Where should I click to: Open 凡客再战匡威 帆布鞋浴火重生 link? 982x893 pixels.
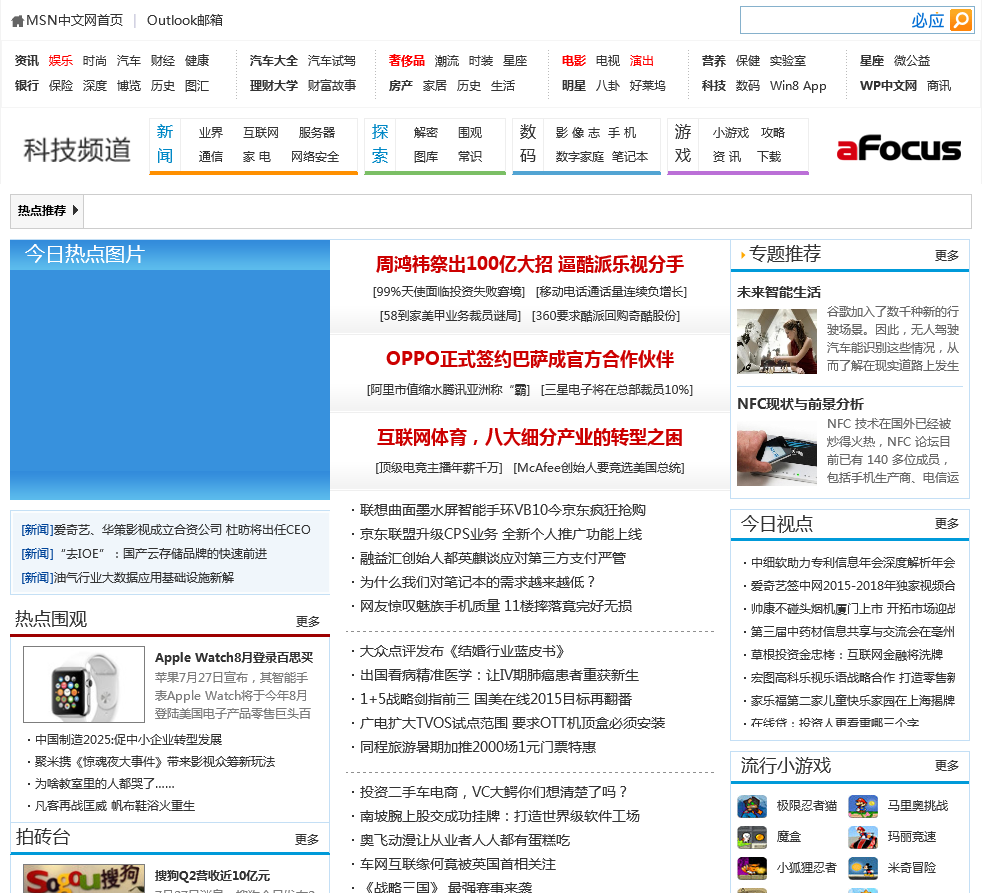pyautogui.click(x=115, y=806)
